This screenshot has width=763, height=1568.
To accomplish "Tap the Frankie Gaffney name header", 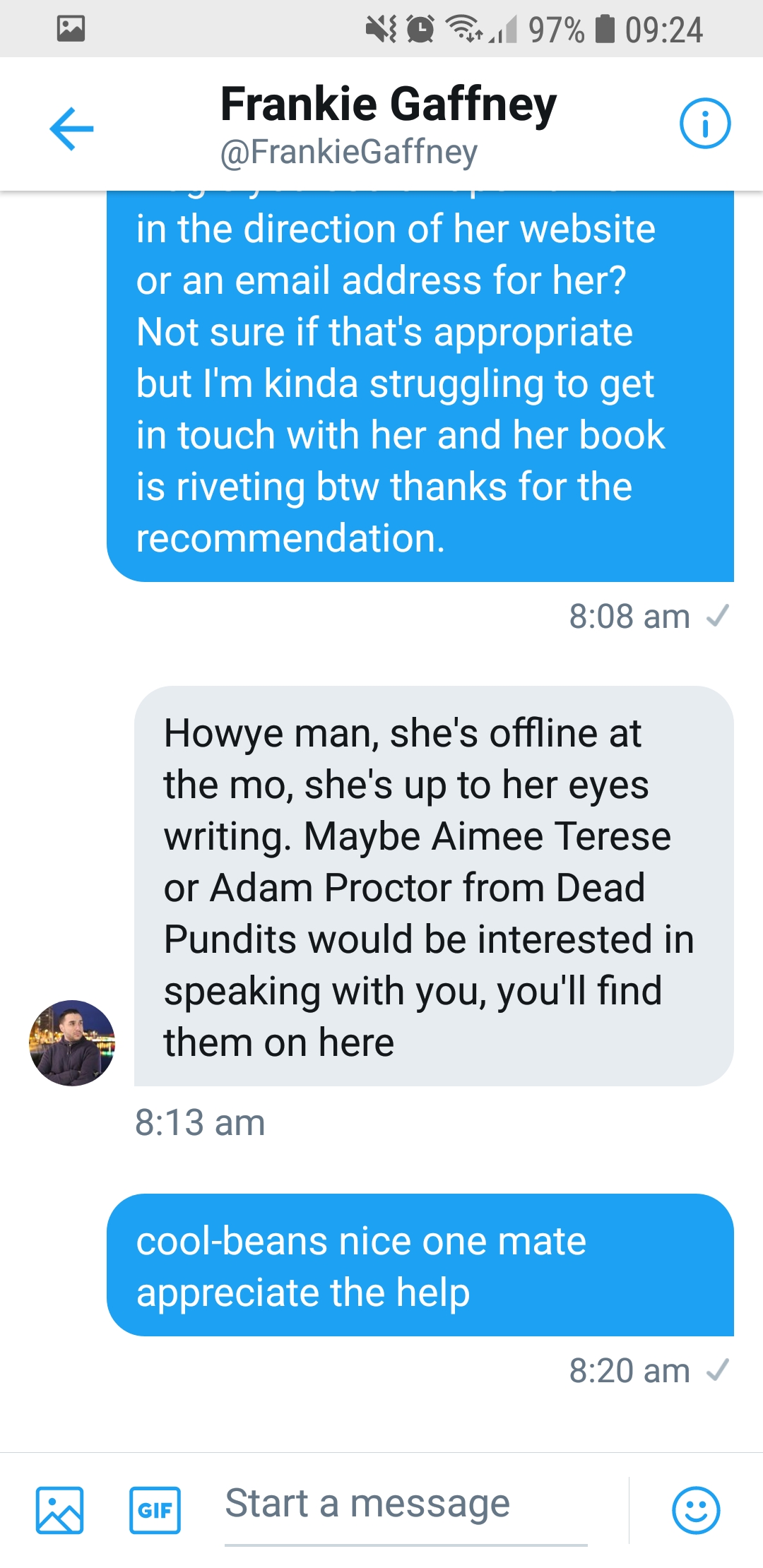I will tap(389, 104).
